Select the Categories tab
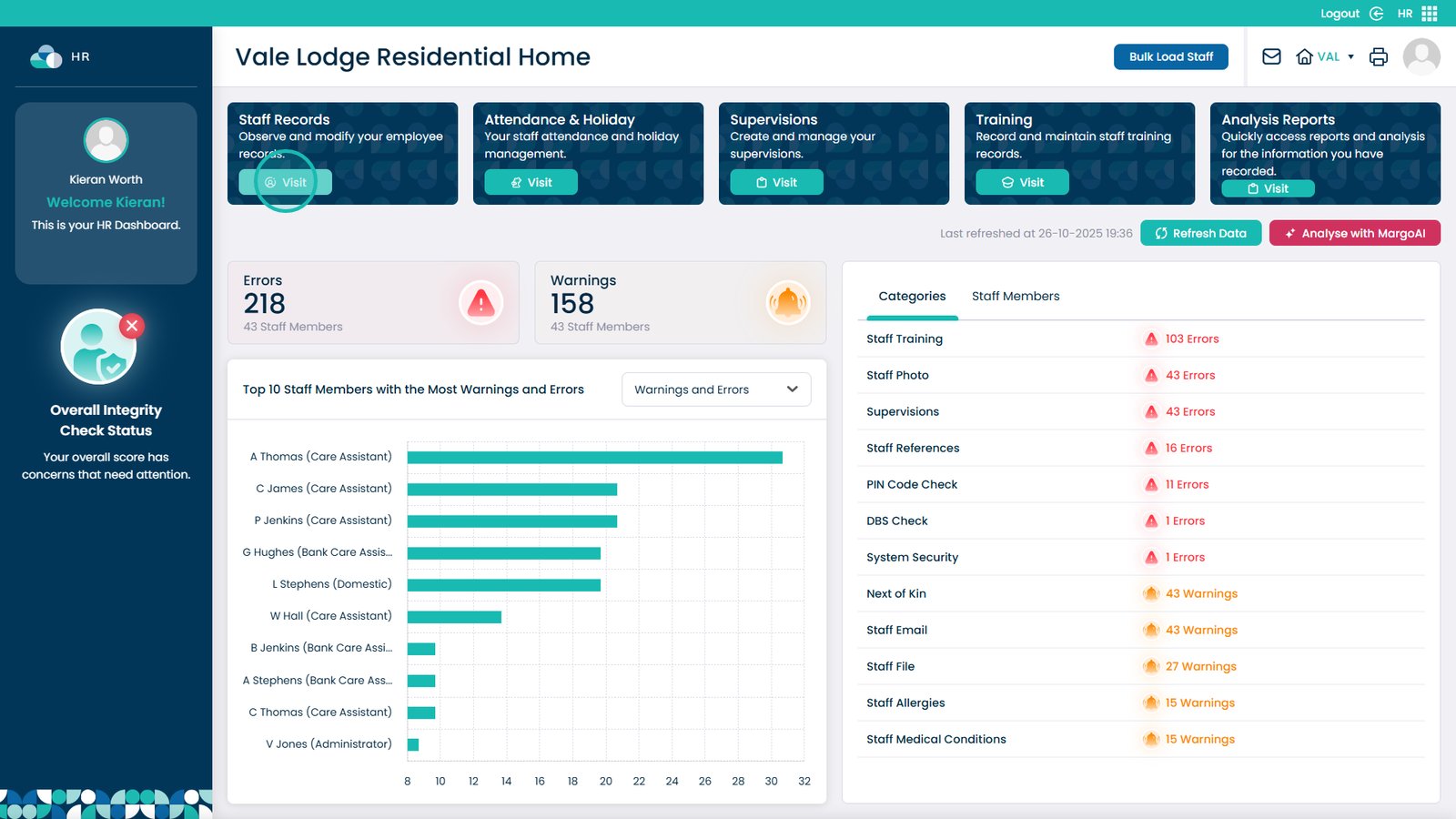 click(x=912, y=297)
